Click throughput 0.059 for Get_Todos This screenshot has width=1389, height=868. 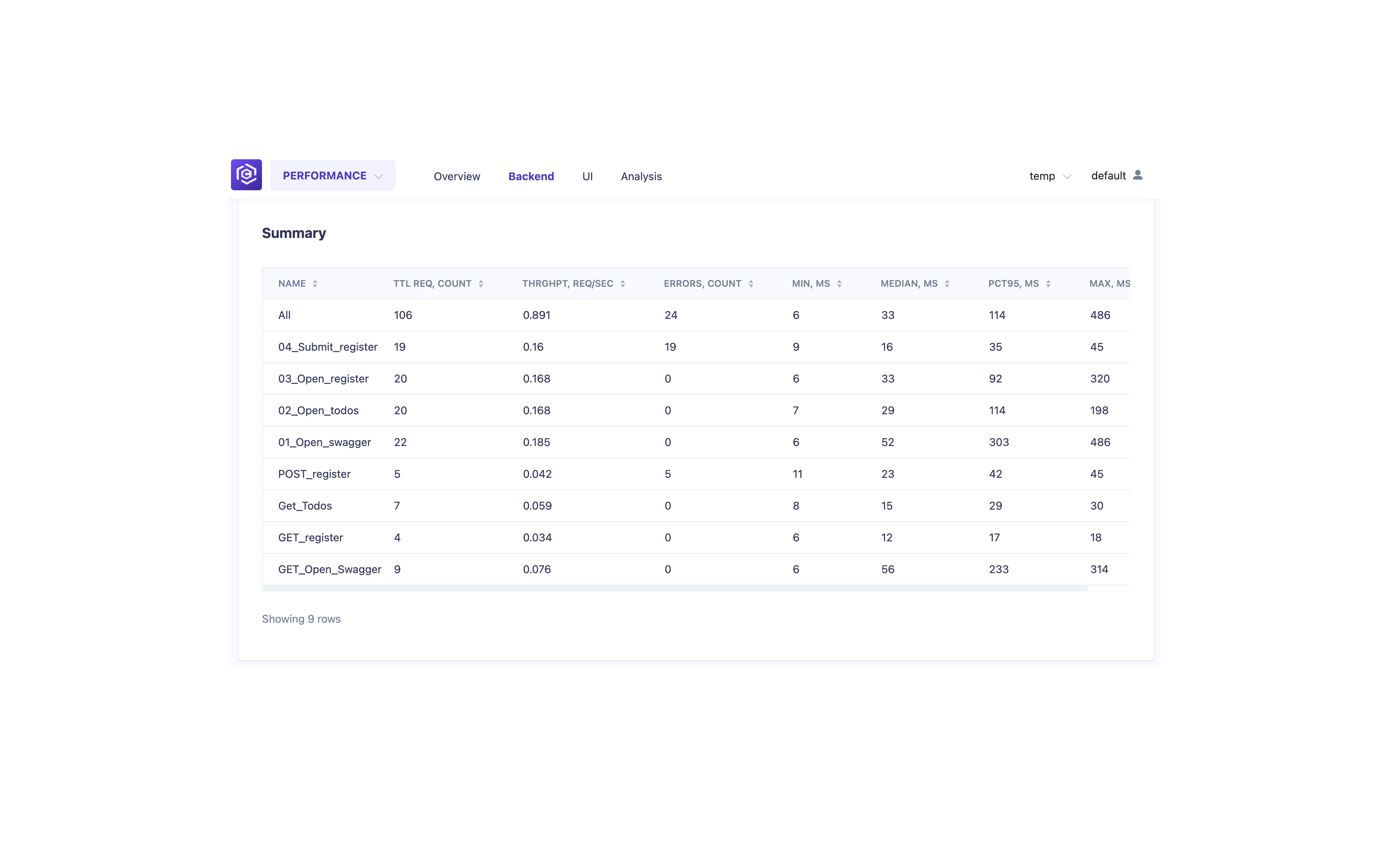[537, 506]
